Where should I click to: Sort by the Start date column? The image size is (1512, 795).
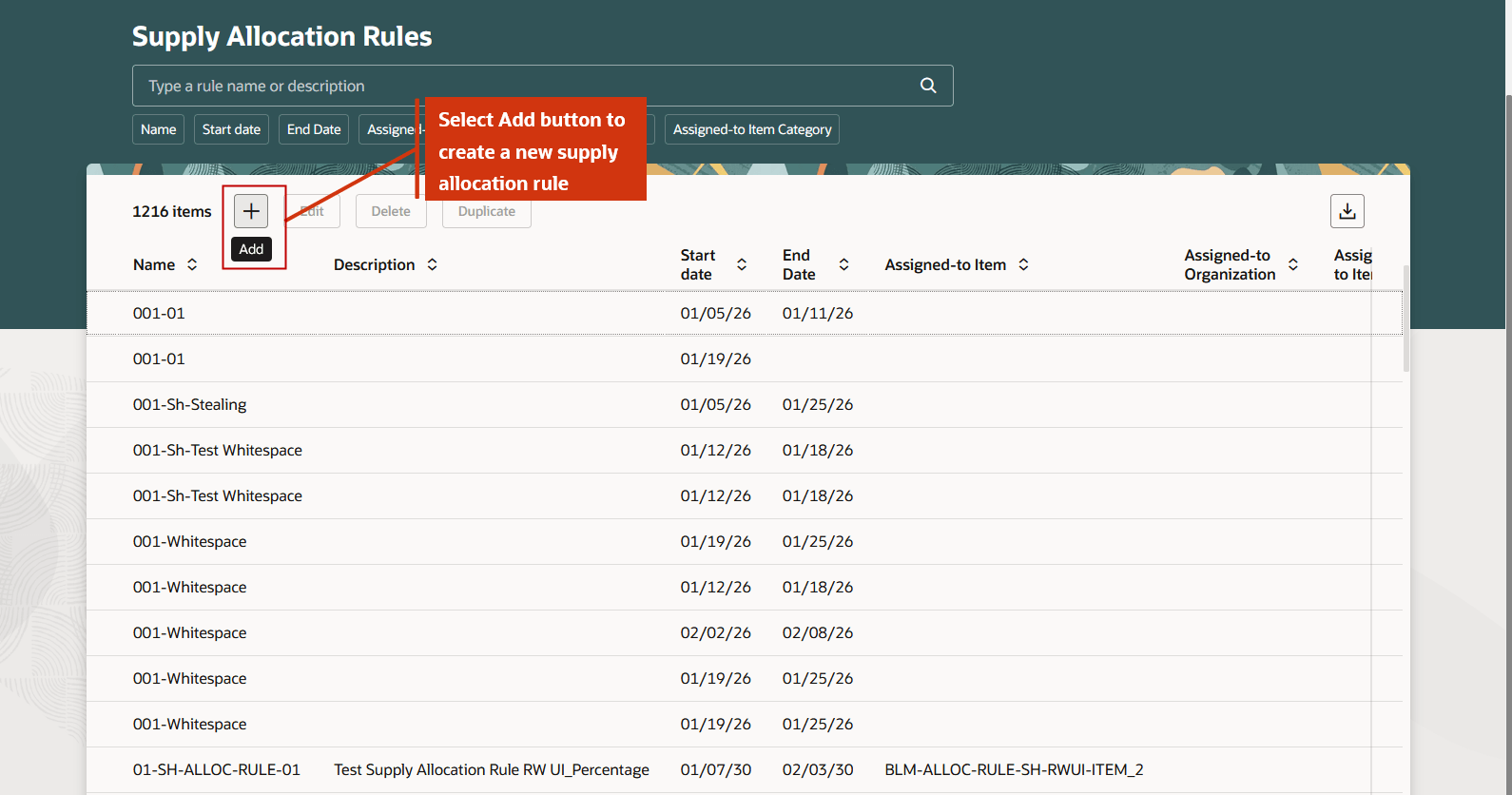742,264
